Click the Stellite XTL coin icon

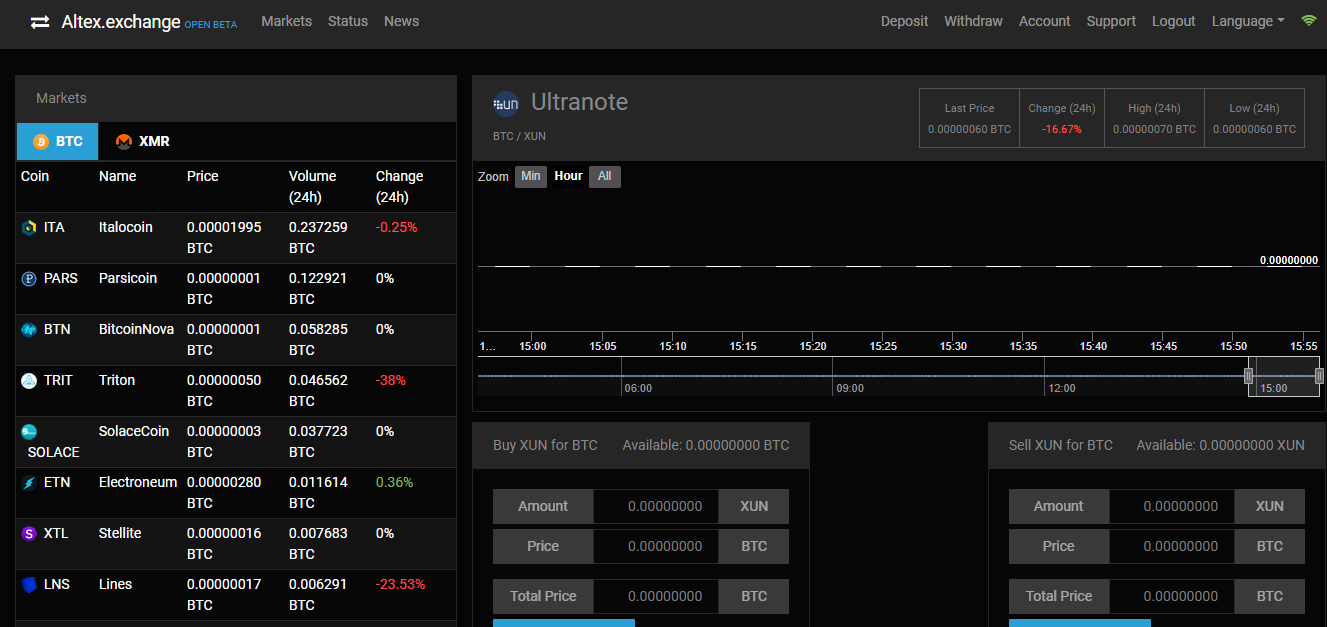[29, 534]
